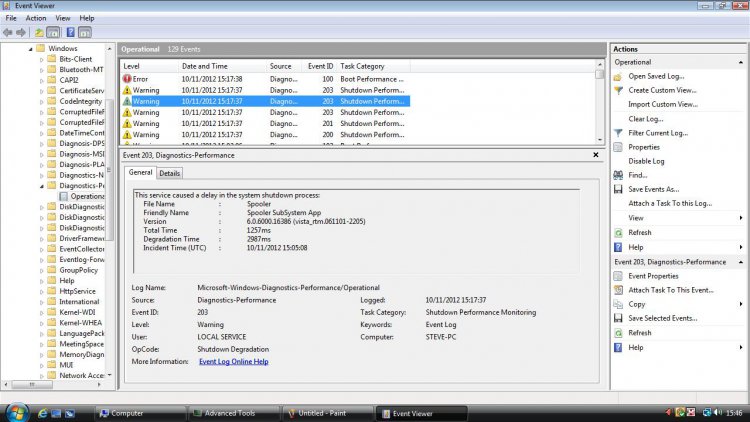The image size is (750, 422).
Task: Switch to the General tab
Action: click(140, 172)
